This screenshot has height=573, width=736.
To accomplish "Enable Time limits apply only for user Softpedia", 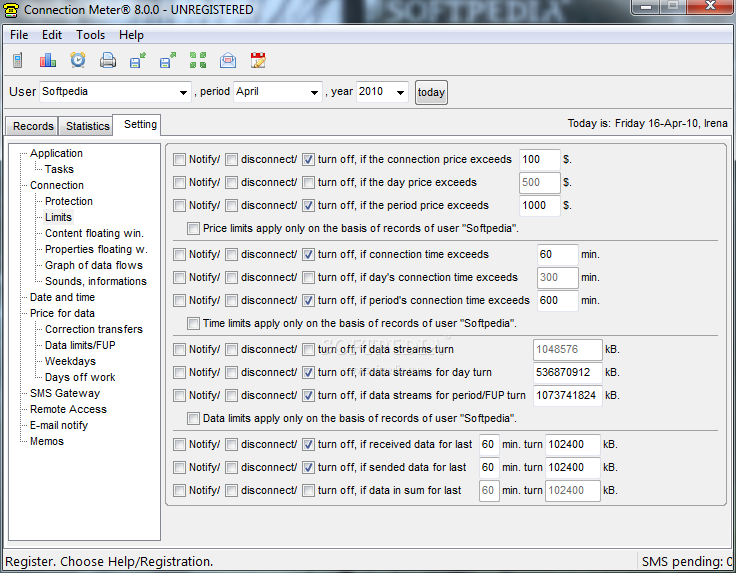I will pos(193,323).
